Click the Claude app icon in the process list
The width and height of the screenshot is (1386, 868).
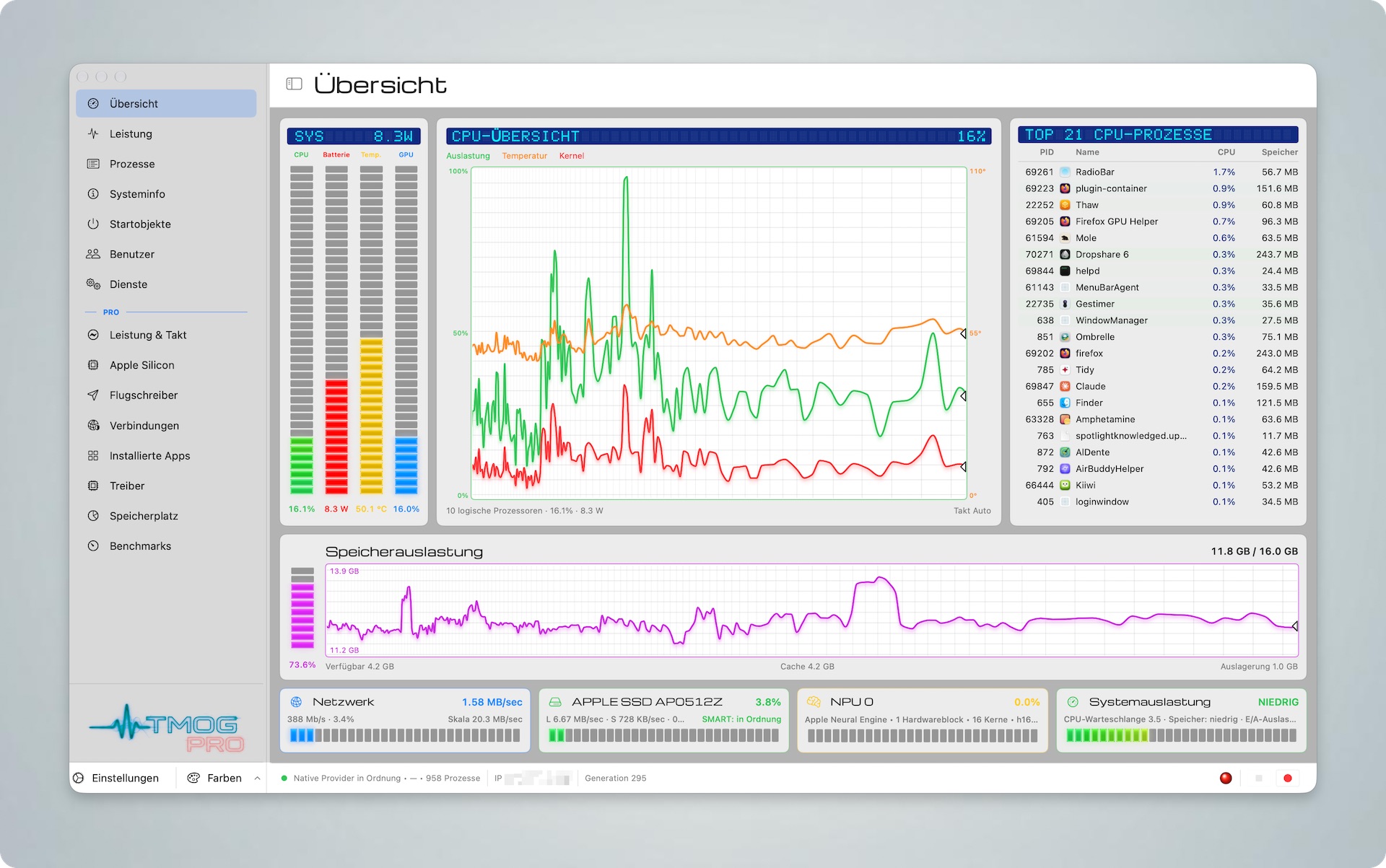coord(1065,386)
